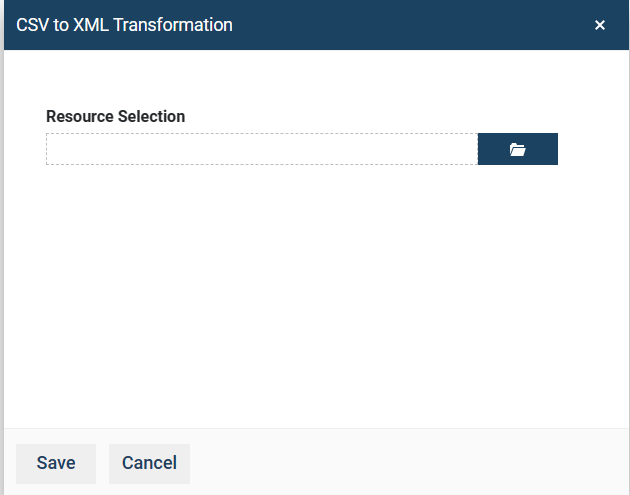Screen dimensions: 630x495
Task: Browse for a resource file
Action: (x=517, y=149)
